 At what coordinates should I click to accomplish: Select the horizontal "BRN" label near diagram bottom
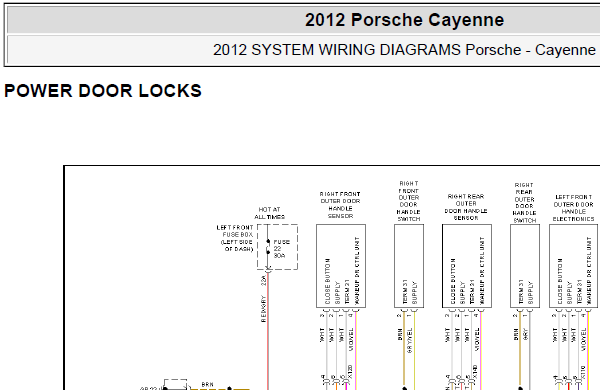tap(207, 384)
